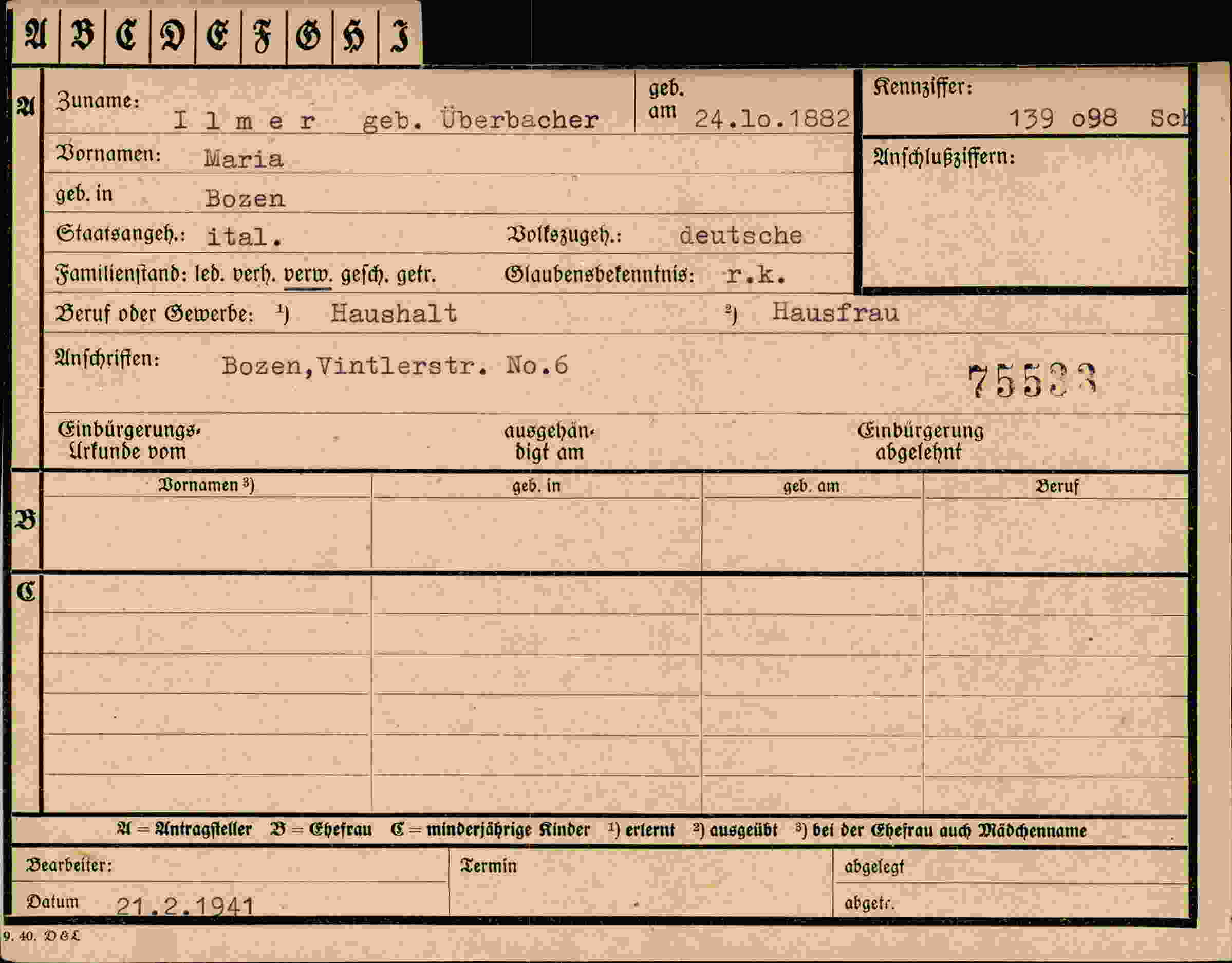Click the 'Beruf oder Gewerbe:' label
This screenshot has height=963, width=1232.
point(155,313)
